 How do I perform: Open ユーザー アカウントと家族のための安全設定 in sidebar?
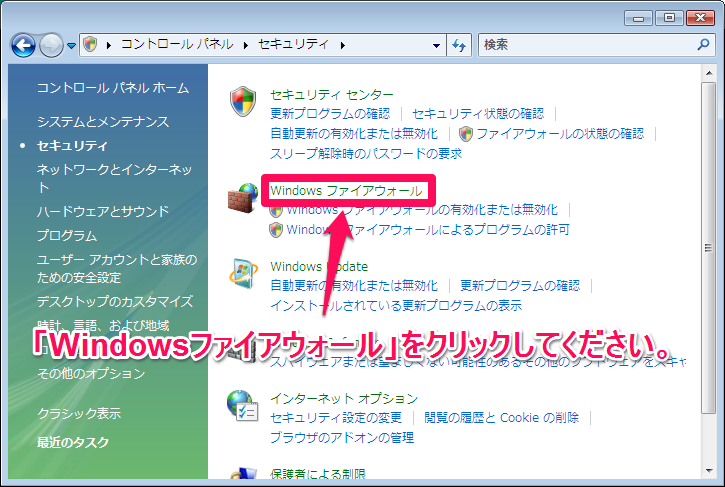pyautogui.click(x=117, y=269)
